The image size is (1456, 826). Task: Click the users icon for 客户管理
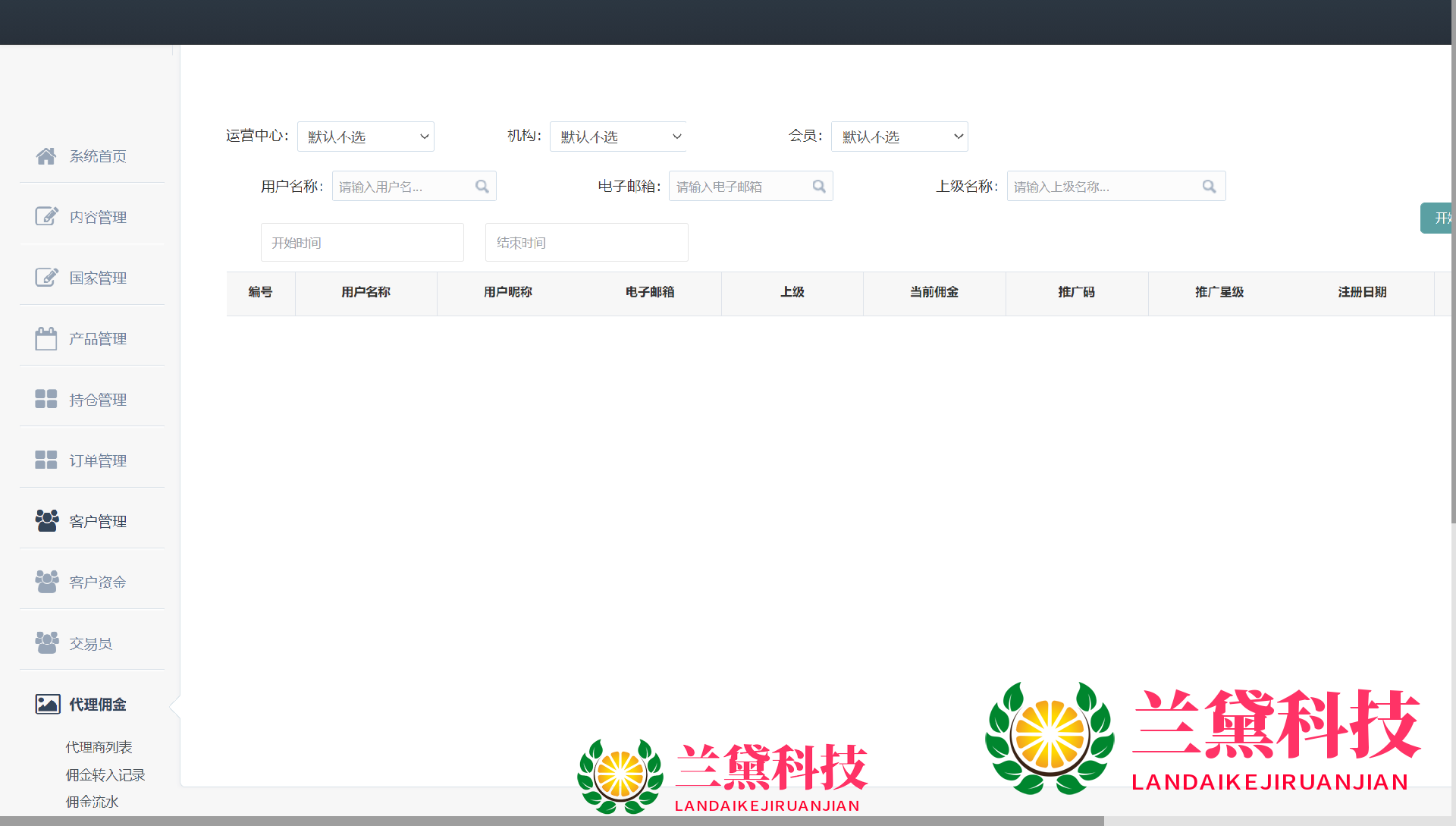click(46, 520)
